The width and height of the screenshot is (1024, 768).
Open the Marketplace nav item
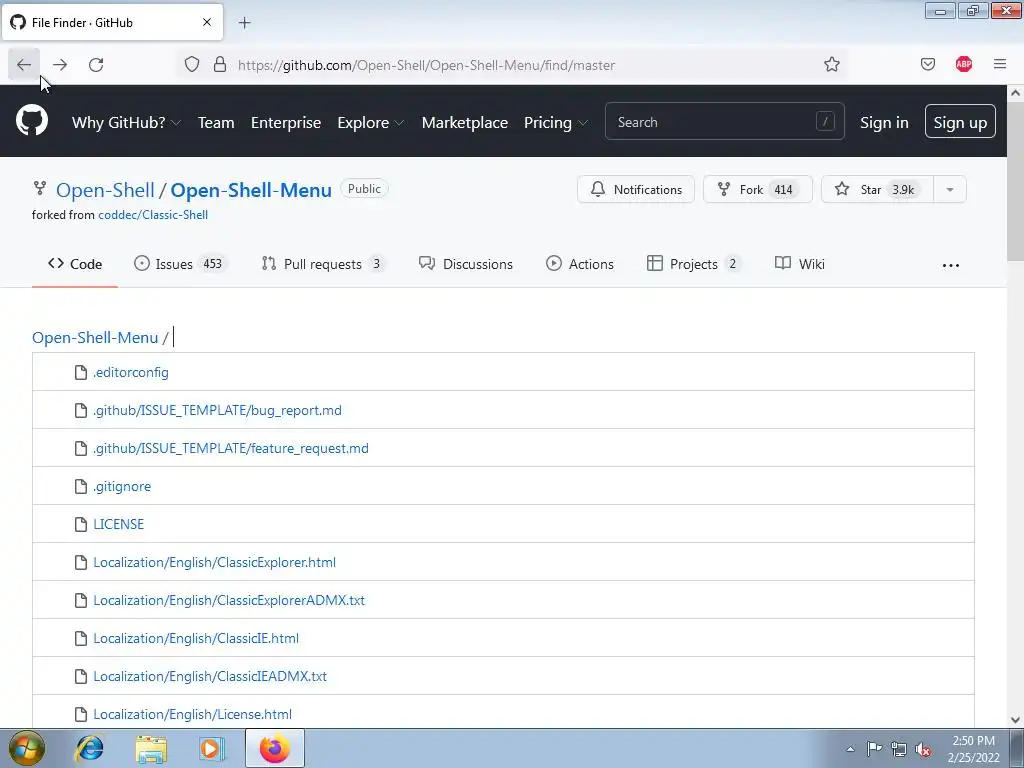click(x=464, y=122)
